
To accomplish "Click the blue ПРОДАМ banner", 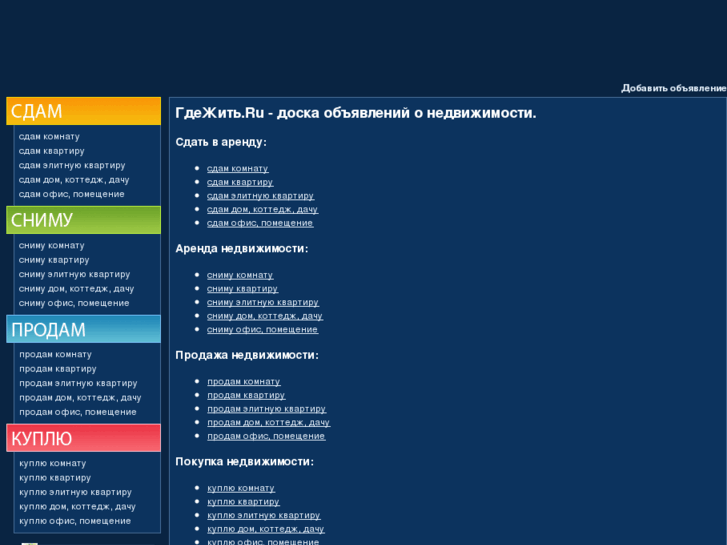I will click(83, 329).
